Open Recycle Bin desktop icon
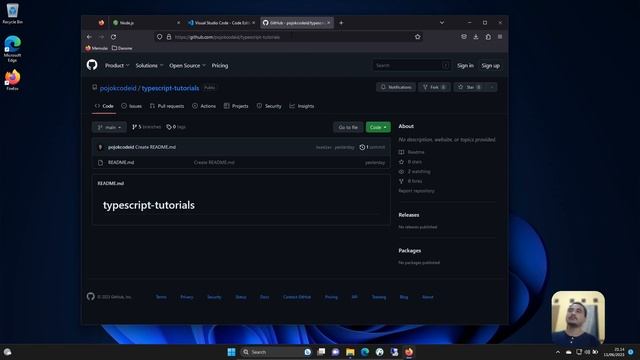640x360 pixels. click(x=12, y=14)
